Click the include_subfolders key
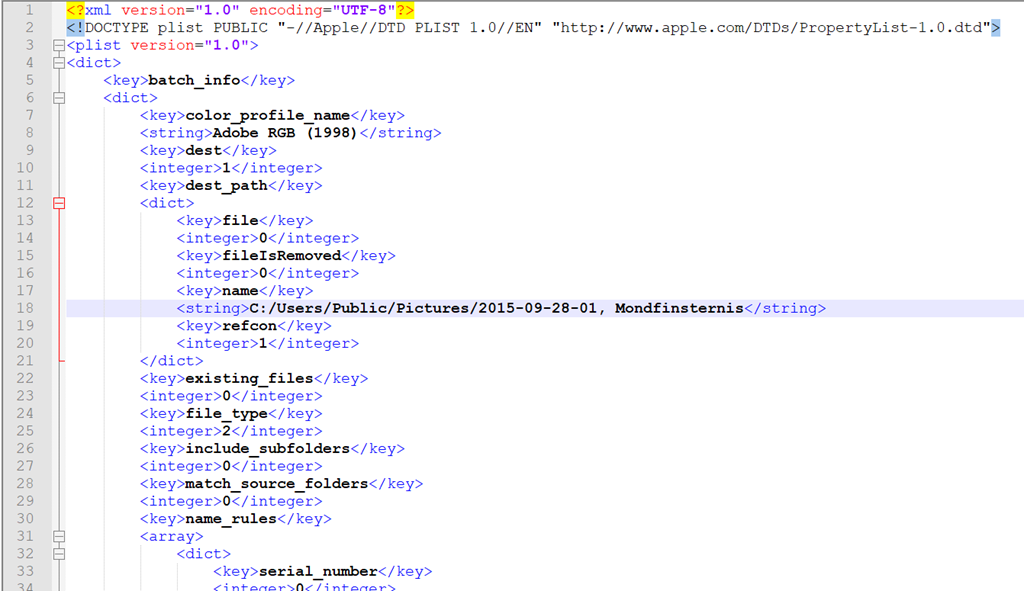This screenshot has height=591, width=1024. click(x=267, y=449)
